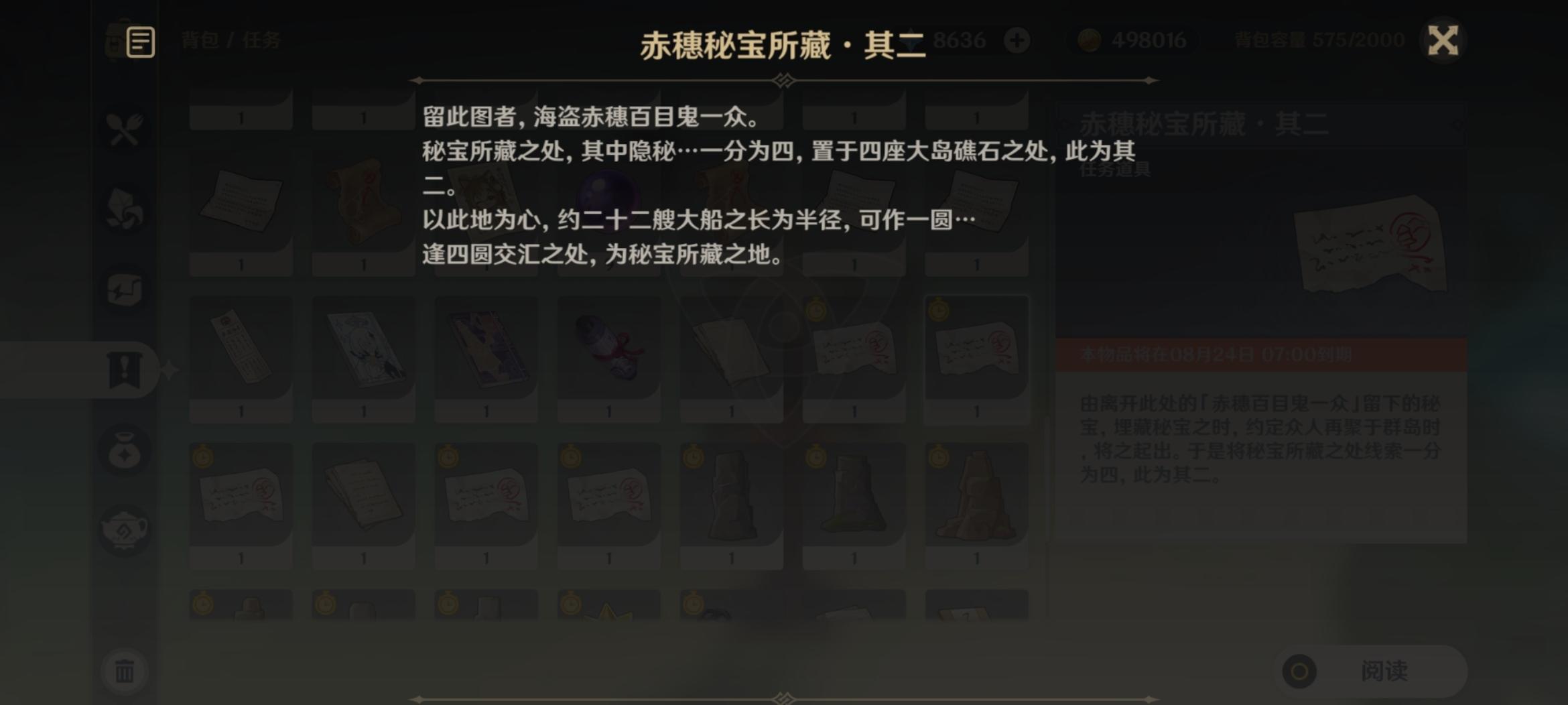The image size is (1568, 705).
Task: Select the materials category leaf icon
Action: click(125, 210)
